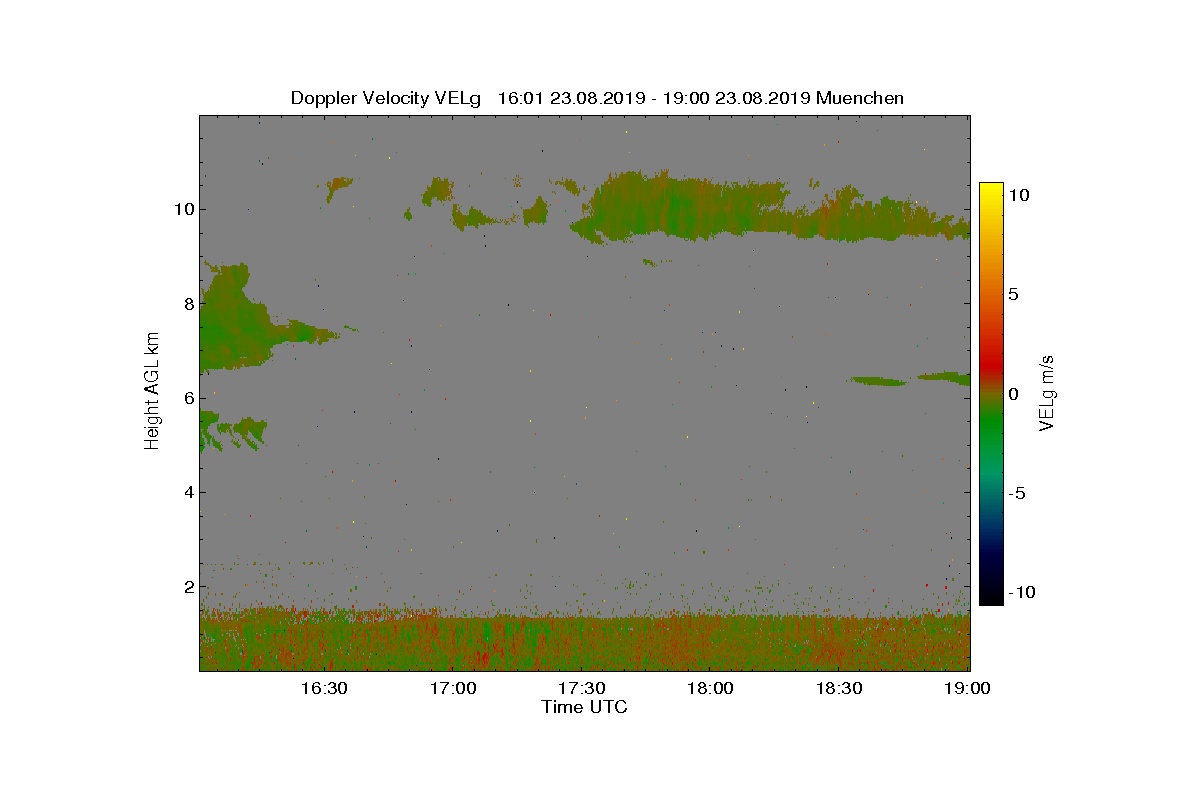
Task: Click the 17:30 time tick label
Action: 581,688
